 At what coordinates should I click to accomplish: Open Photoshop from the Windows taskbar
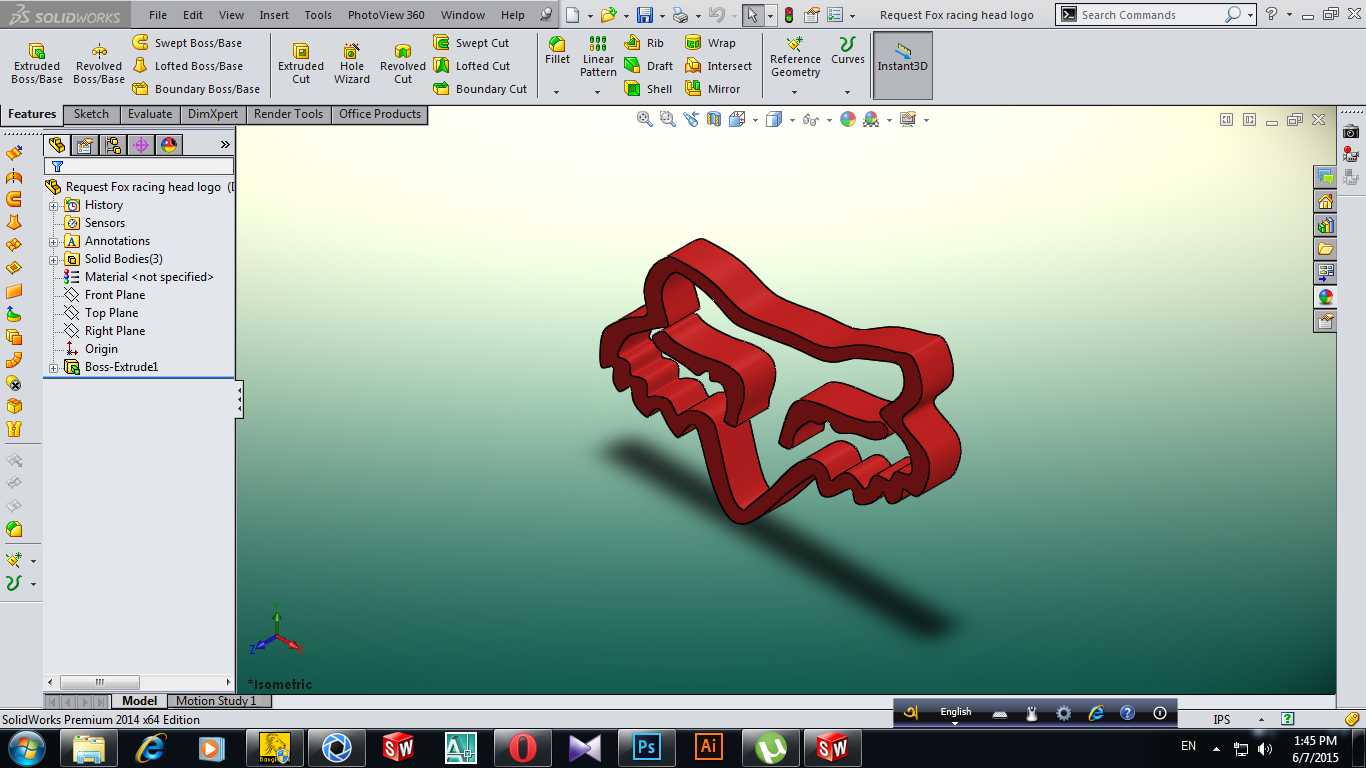tap(647, 747)
